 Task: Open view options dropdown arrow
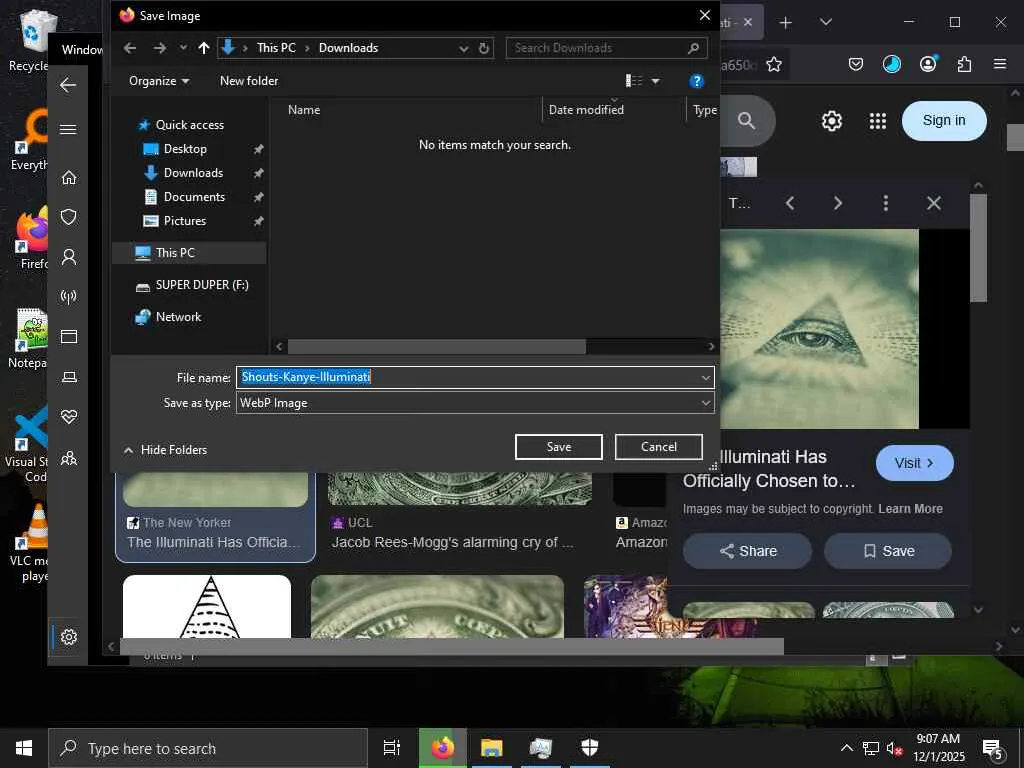pyautogui.click(x=656, y=81)
